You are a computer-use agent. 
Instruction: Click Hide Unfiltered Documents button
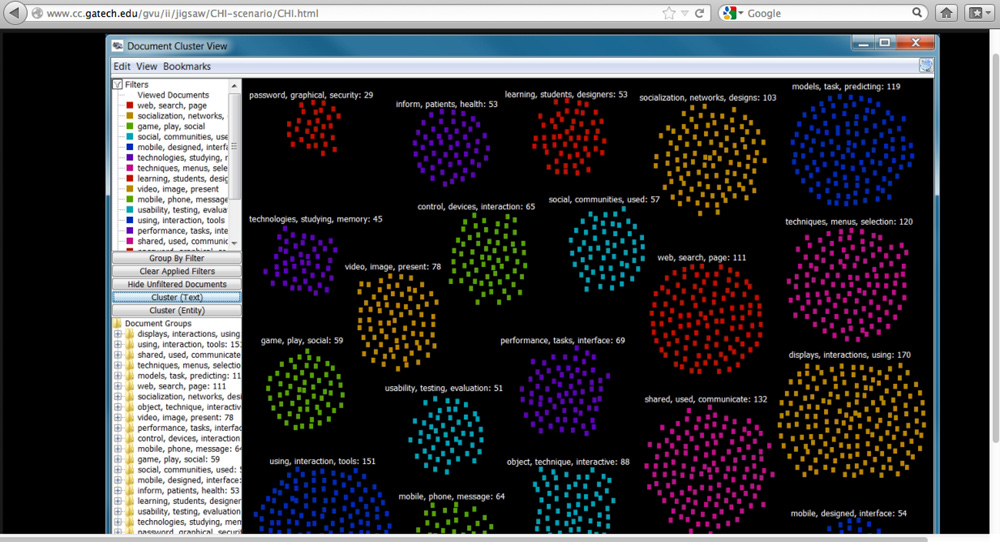(176, 284)
